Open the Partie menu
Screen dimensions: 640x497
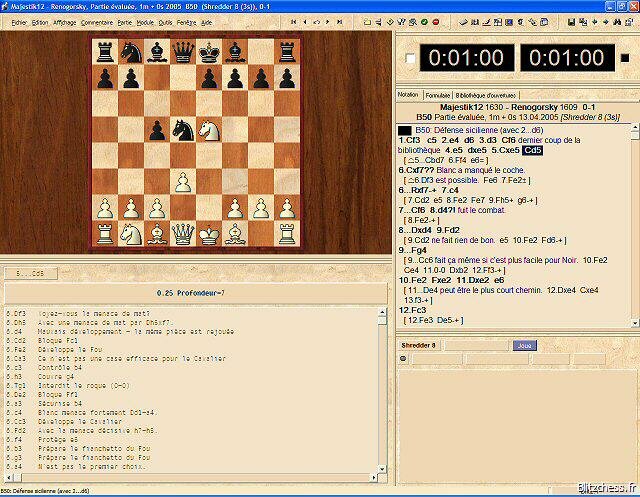pos(124,21)
